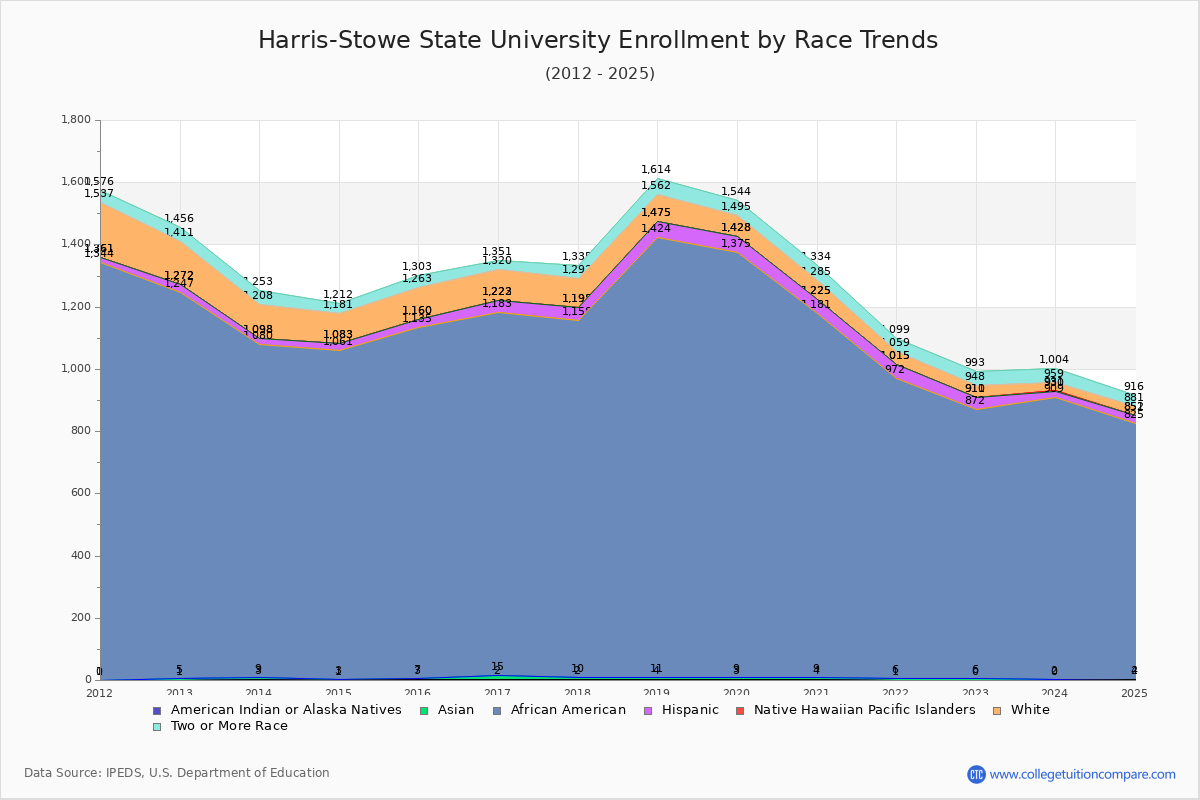Click the 1,200 y-axis label
This screenshot has width=1200, height=800.
[76, 307]
